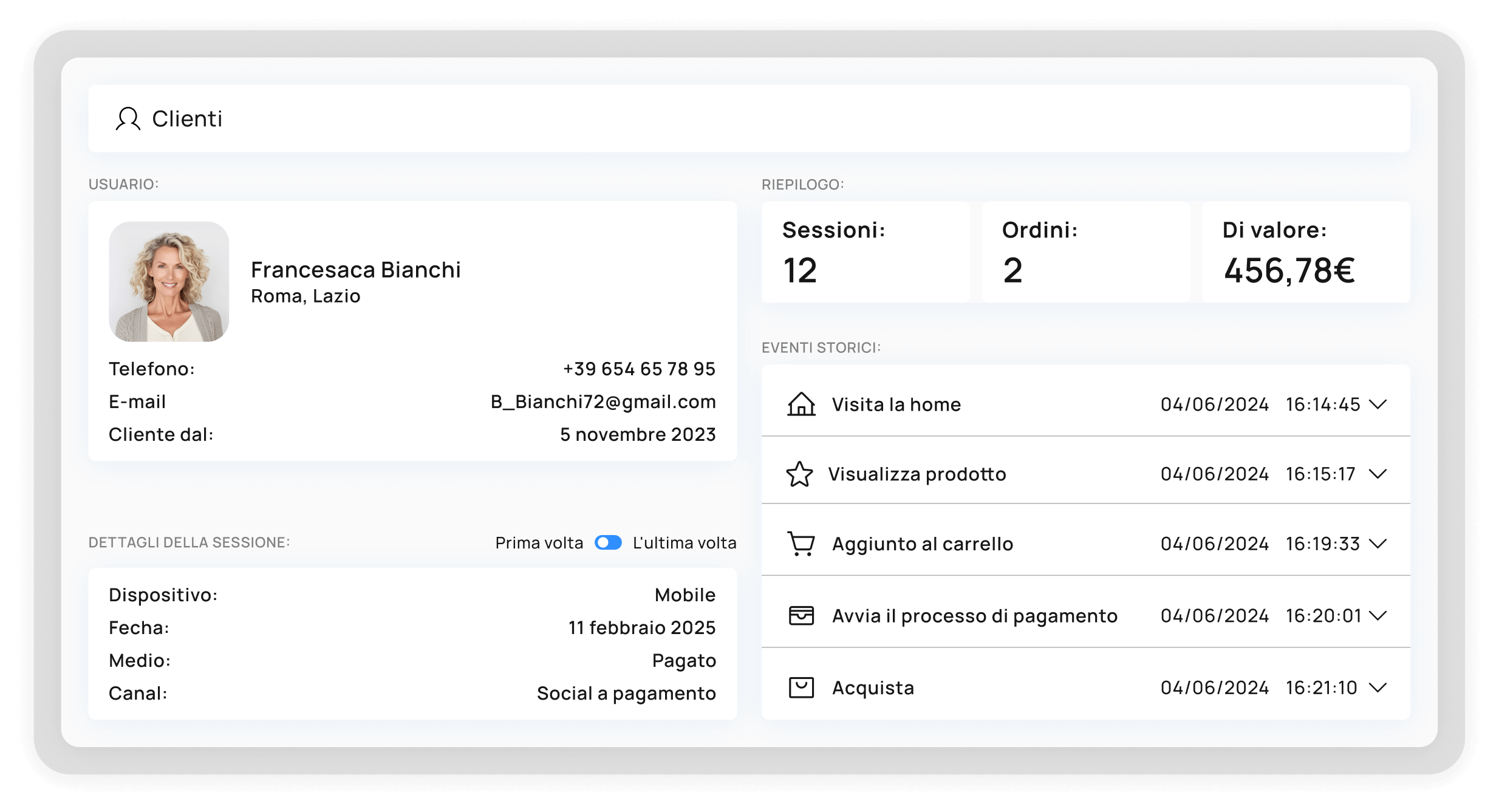Select the Prima volta label
The height and width of the screenshot is (812, 1499).
(x=539, y=542)
